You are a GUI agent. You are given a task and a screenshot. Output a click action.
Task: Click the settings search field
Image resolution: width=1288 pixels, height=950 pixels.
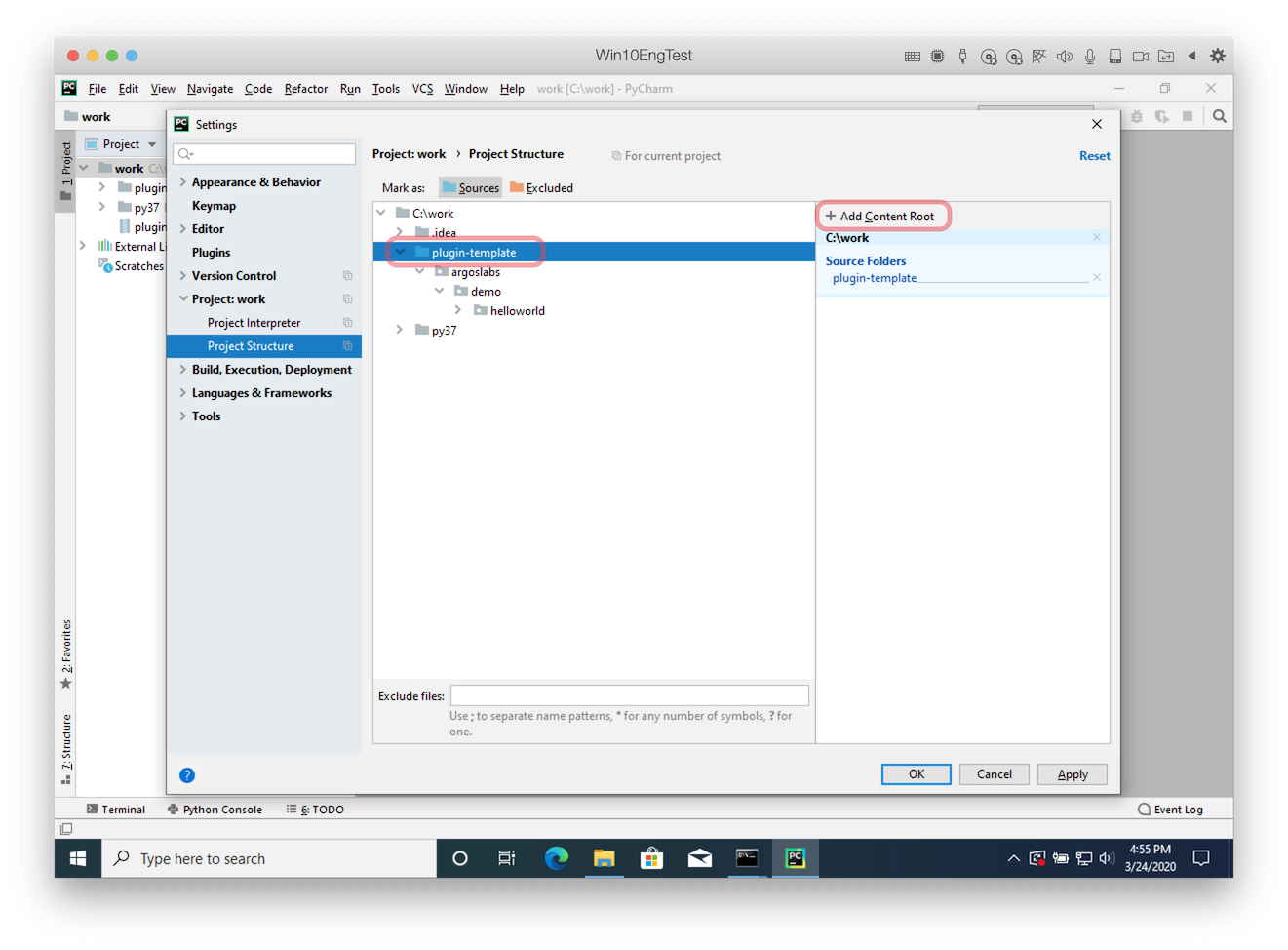264,154
